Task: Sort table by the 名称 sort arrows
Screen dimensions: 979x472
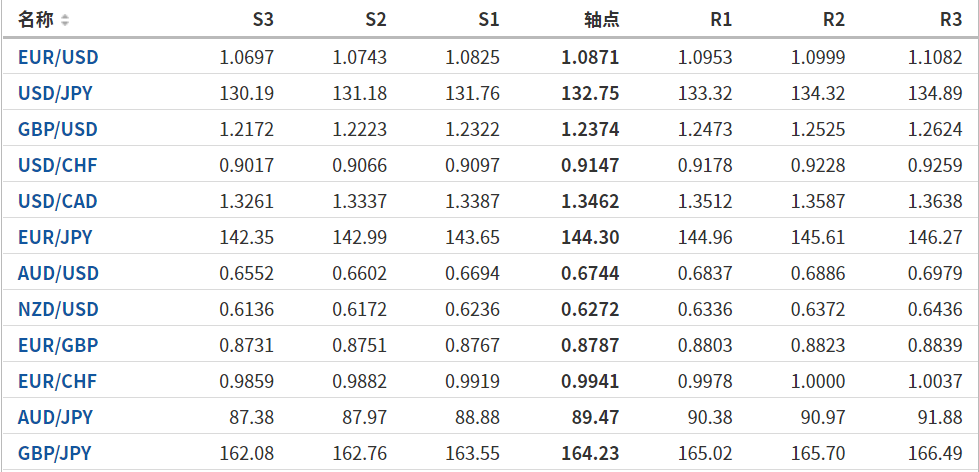Action: pos(65,20)
